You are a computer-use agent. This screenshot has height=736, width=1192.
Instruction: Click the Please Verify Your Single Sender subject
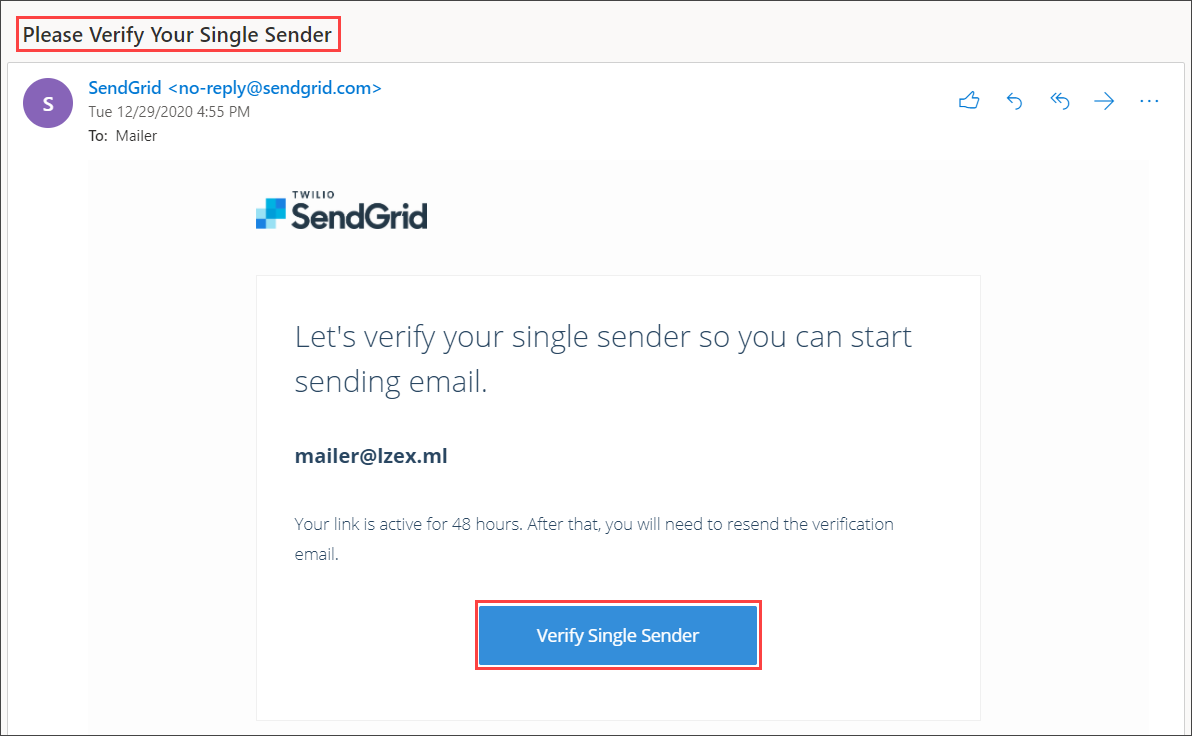click(177, 35)
